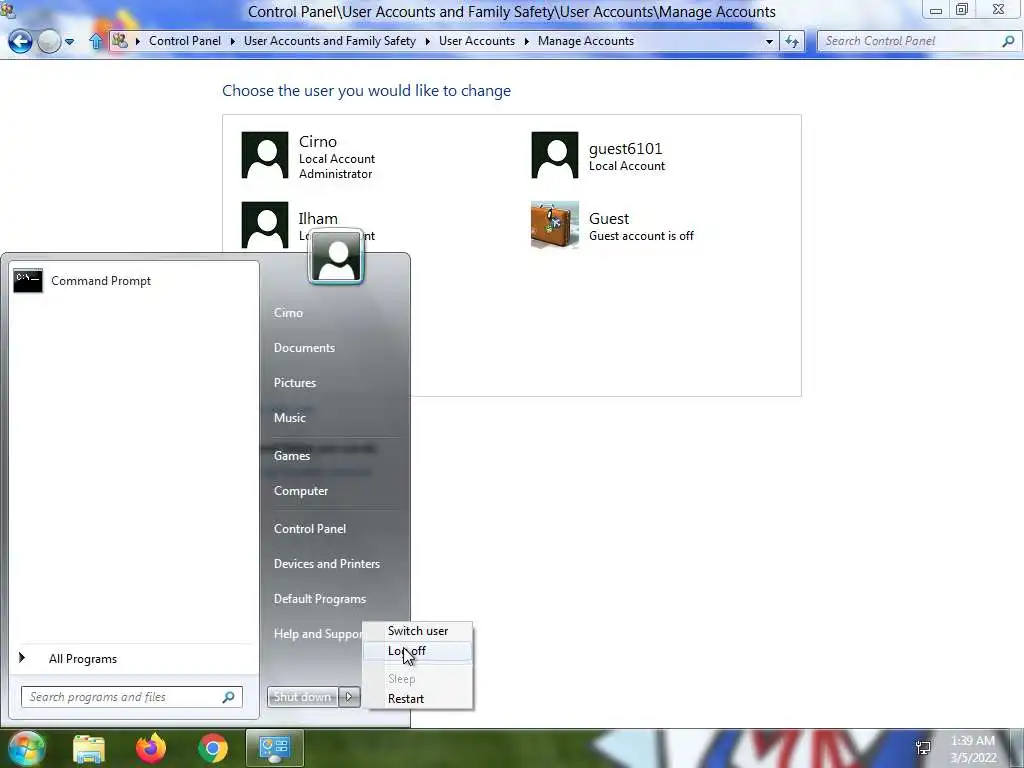This screenshot has width=1024, height=768.
Task: Expand arrow after User Accounts and Family Safety
Action: pyautogui.click(x=428, y=42)
